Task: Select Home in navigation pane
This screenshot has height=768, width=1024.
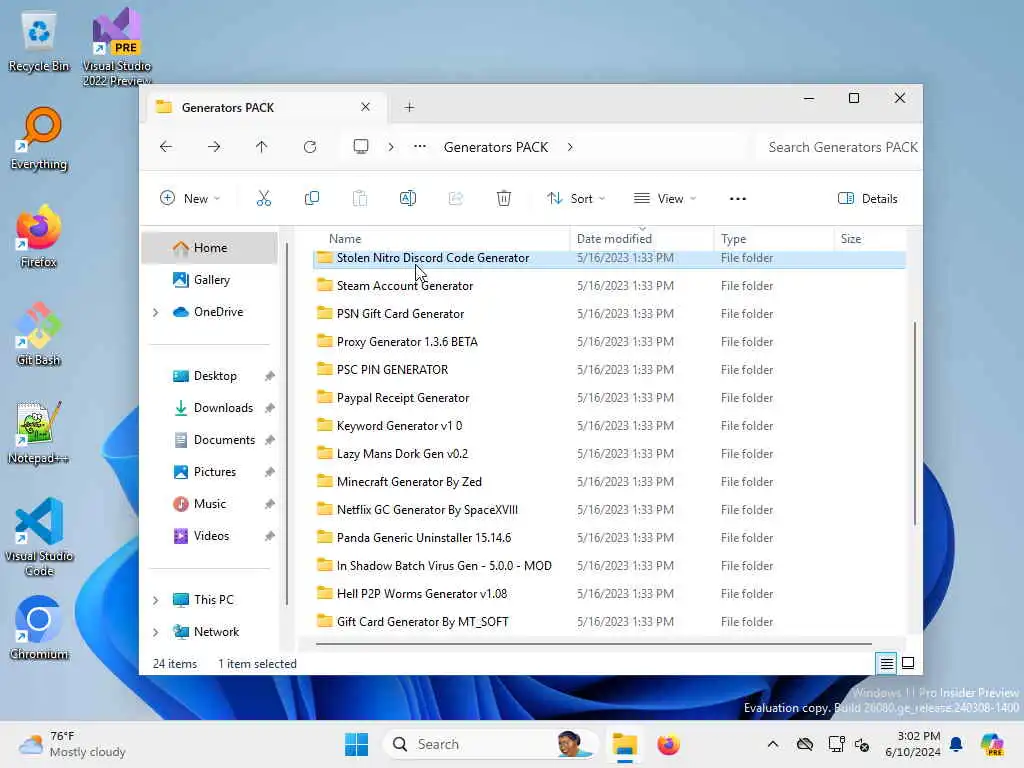Action: 210,248
